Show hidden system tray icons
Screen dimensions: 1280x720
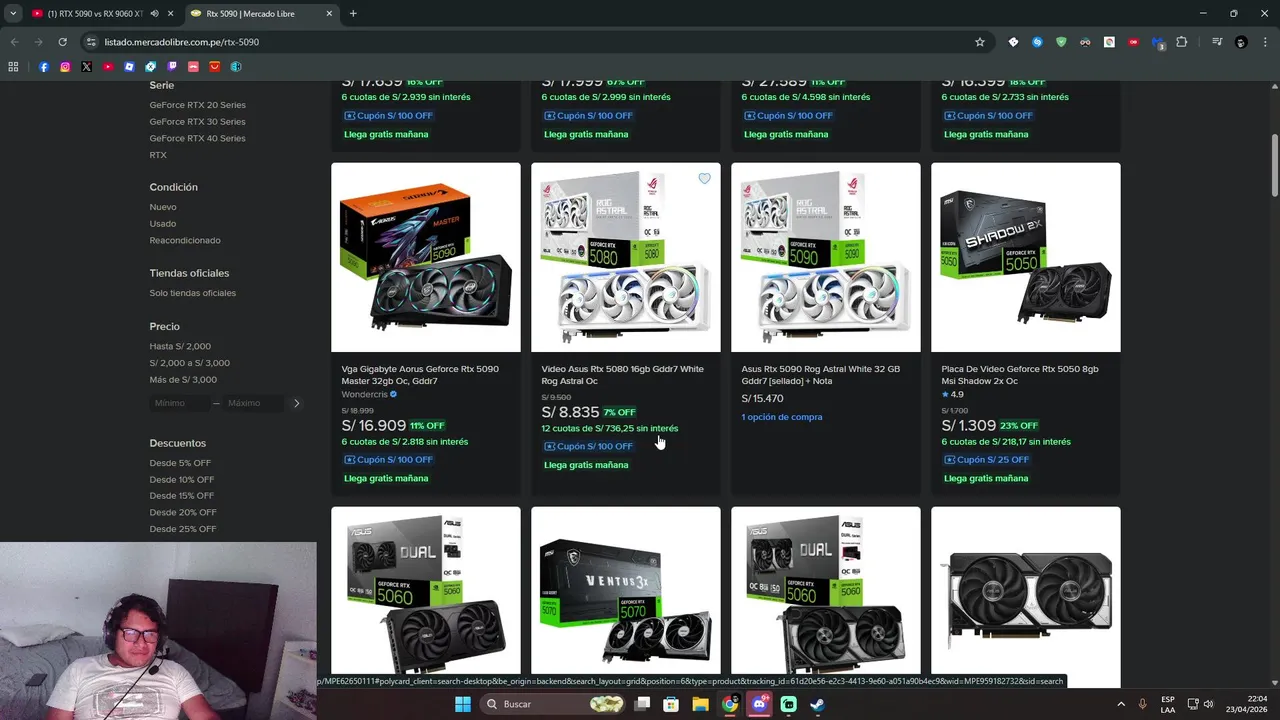click(1121, 704)
